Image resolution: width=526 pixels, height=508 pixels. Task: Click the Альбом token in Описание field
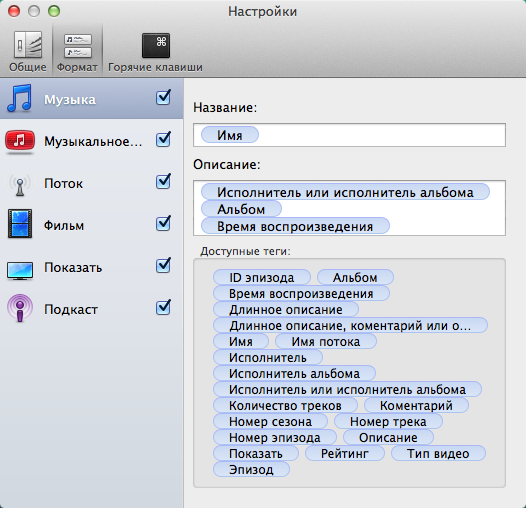point(241,209)
